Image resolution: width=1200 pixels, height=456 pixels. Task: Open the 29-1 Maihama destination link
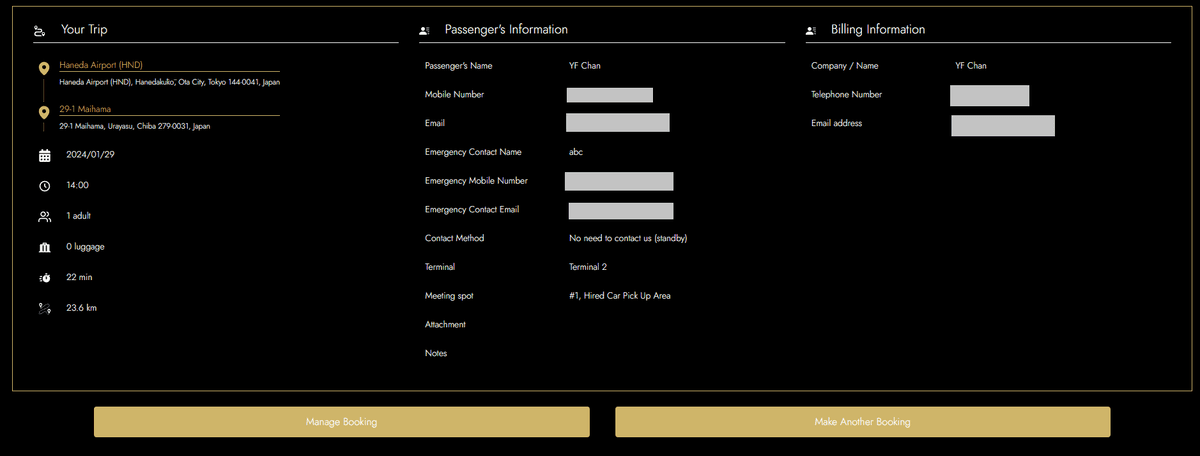(83, 110)
